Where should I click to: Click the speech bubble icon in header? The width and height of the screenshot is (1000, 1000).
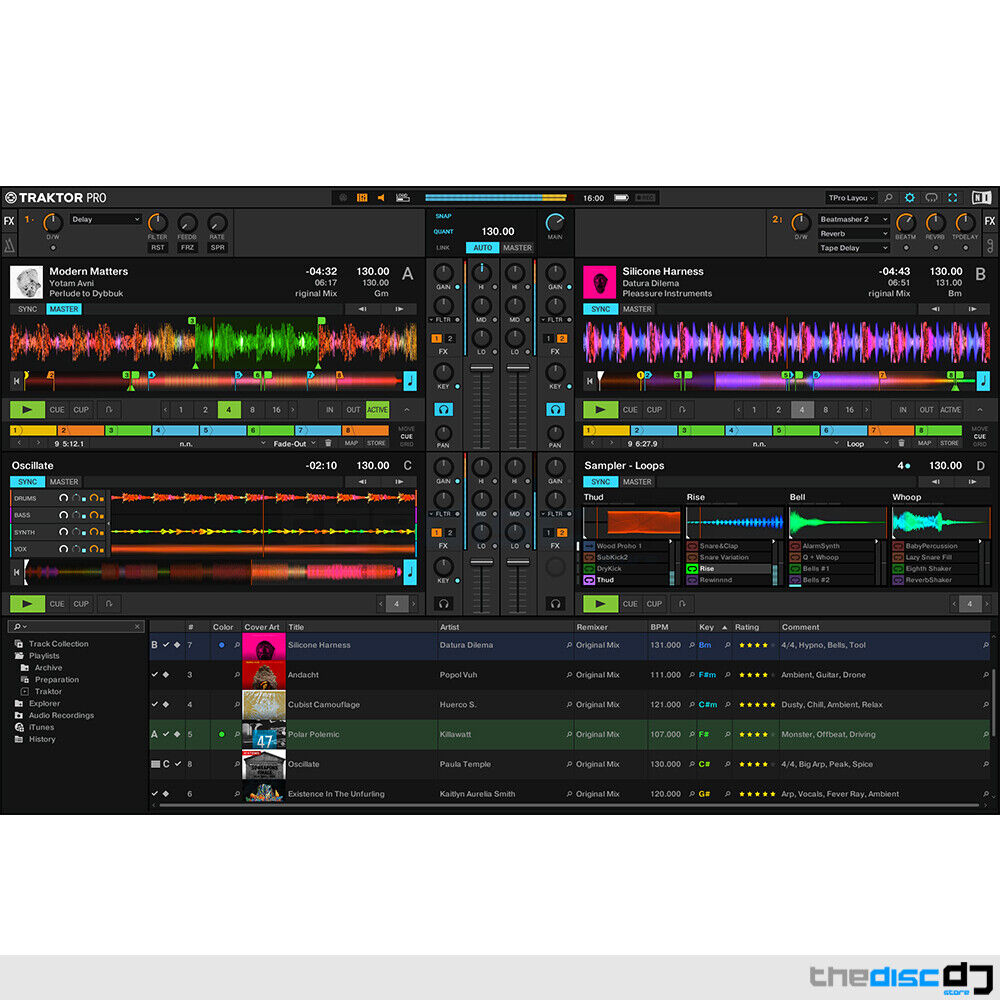tap(931, 198)
